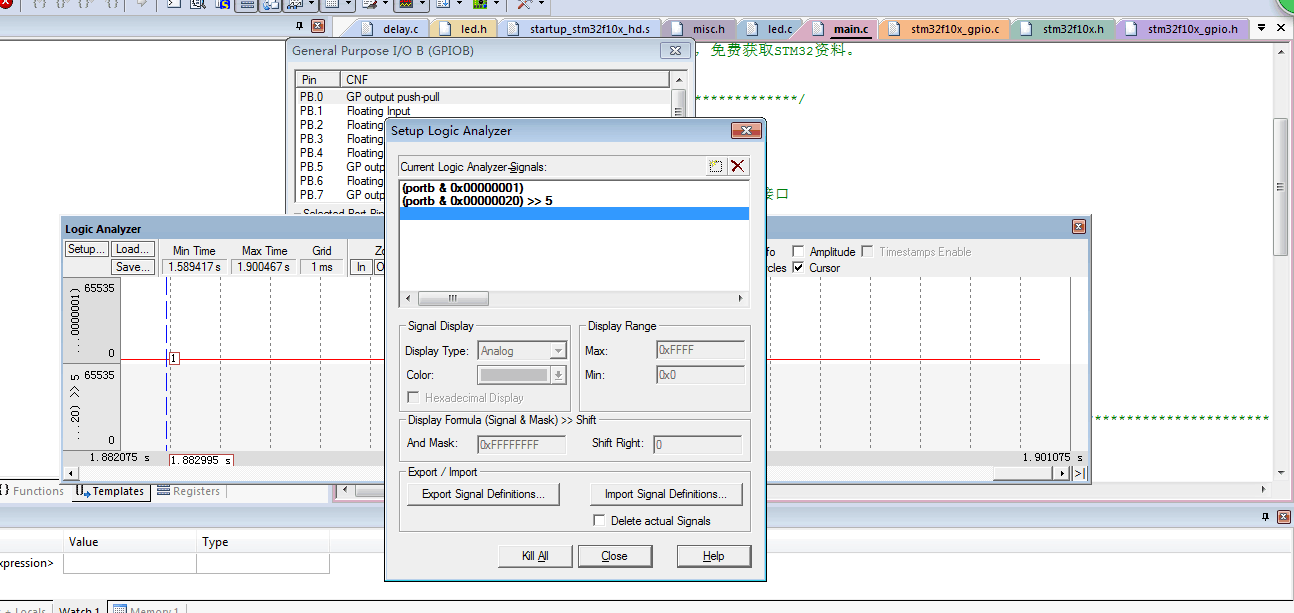This screenshot has width=1294, height=613.
Task: Click the Logic Analyzer Save... button
Action: coord(133,267)
